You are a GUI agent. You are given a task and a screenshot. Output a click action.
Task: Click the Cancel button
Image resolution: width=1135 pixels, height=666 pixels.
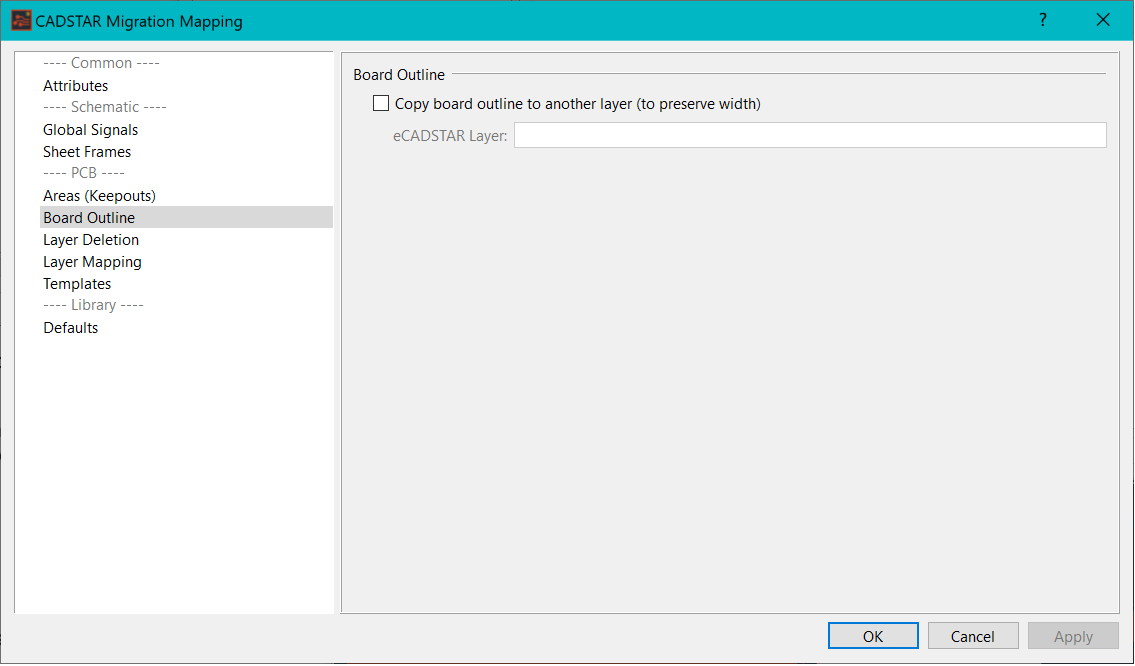point(973,636)
